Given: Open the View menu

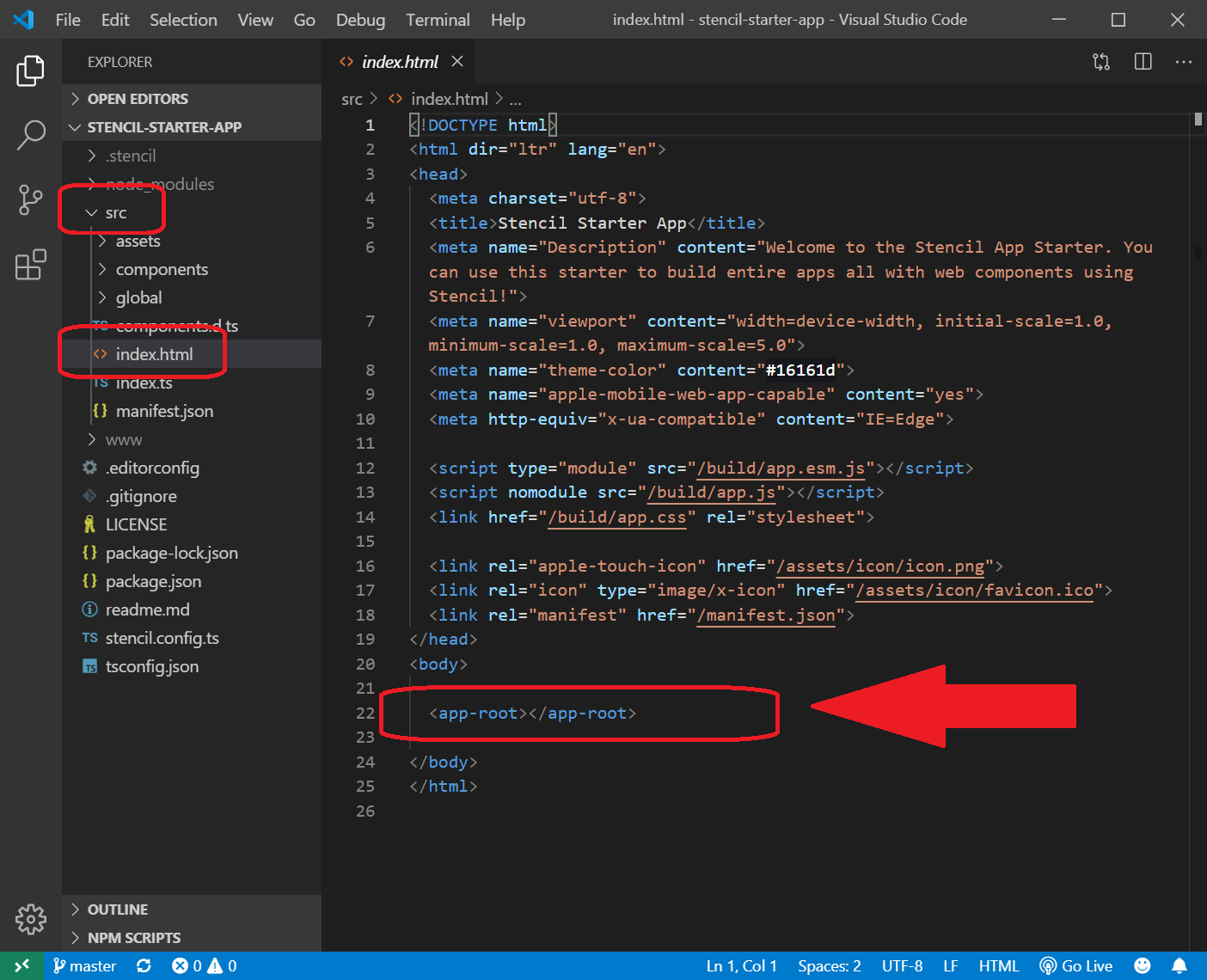Looking at the screenshot, I should click(x=255, y=20).
